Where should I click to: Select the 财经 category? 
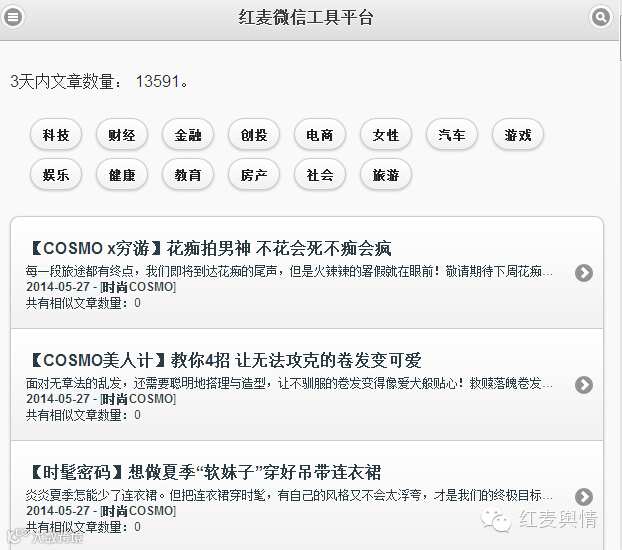(x=122, y=135)
